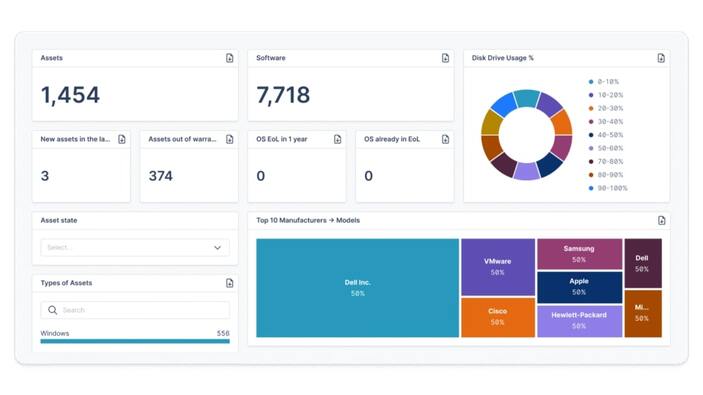Click the Types of Assets export icon
The width and height of the screenshot is (703, 395).
click(230, 283)
